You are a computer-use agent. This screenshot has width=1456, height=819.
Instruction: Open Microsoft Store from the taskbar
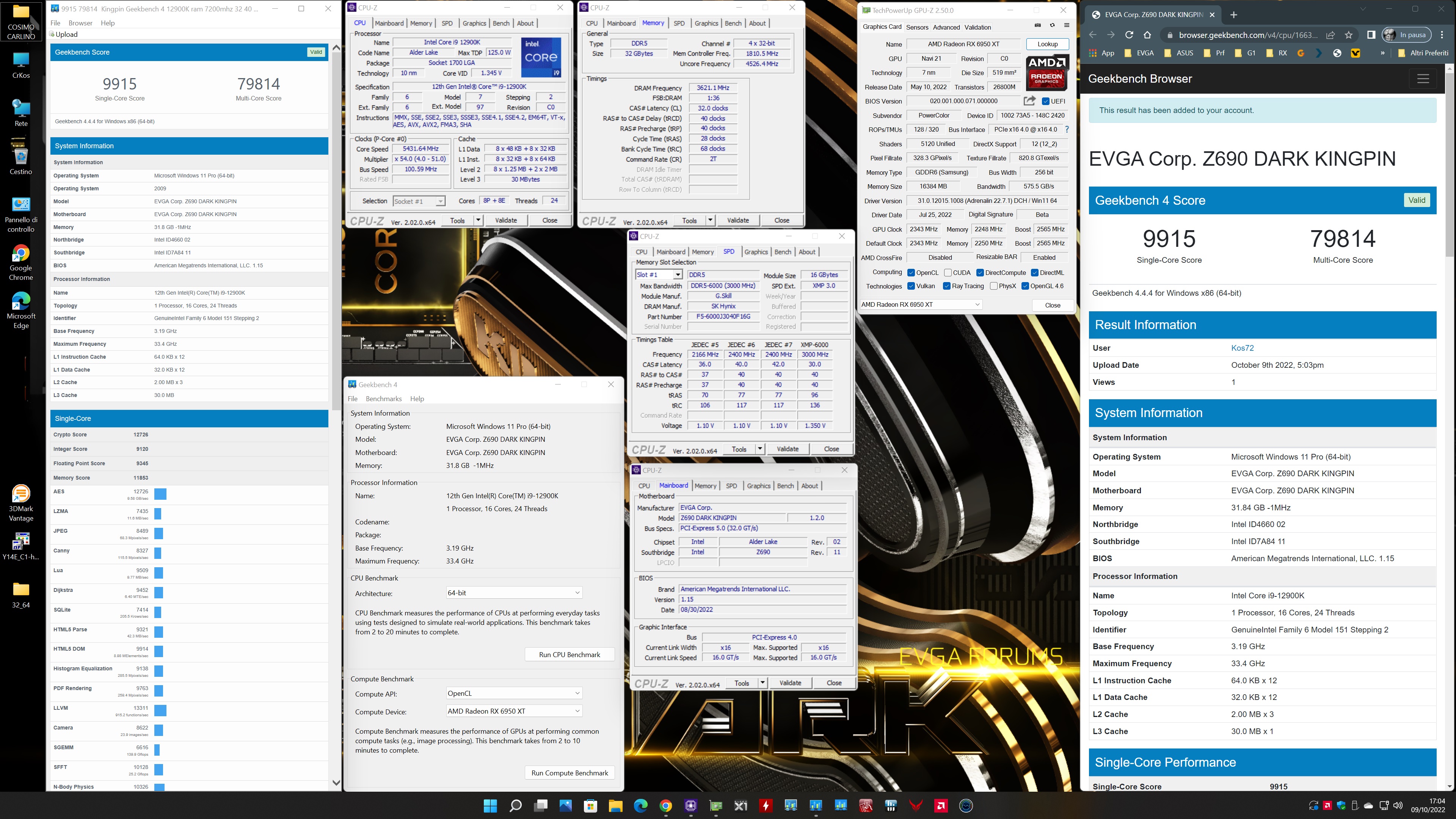coord(590,805)
